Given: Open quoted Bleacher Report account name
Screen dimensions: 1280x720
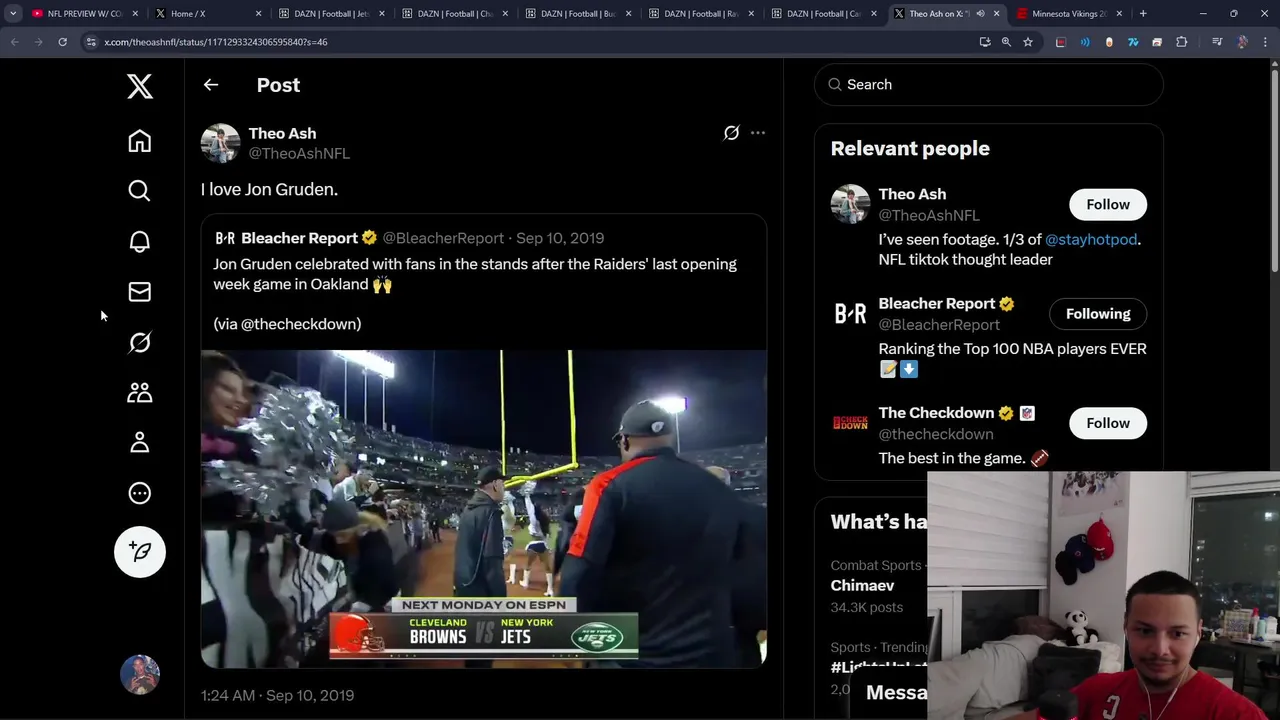Looking at the screenshot, I should pyautogui.click(x=299, y=238).
